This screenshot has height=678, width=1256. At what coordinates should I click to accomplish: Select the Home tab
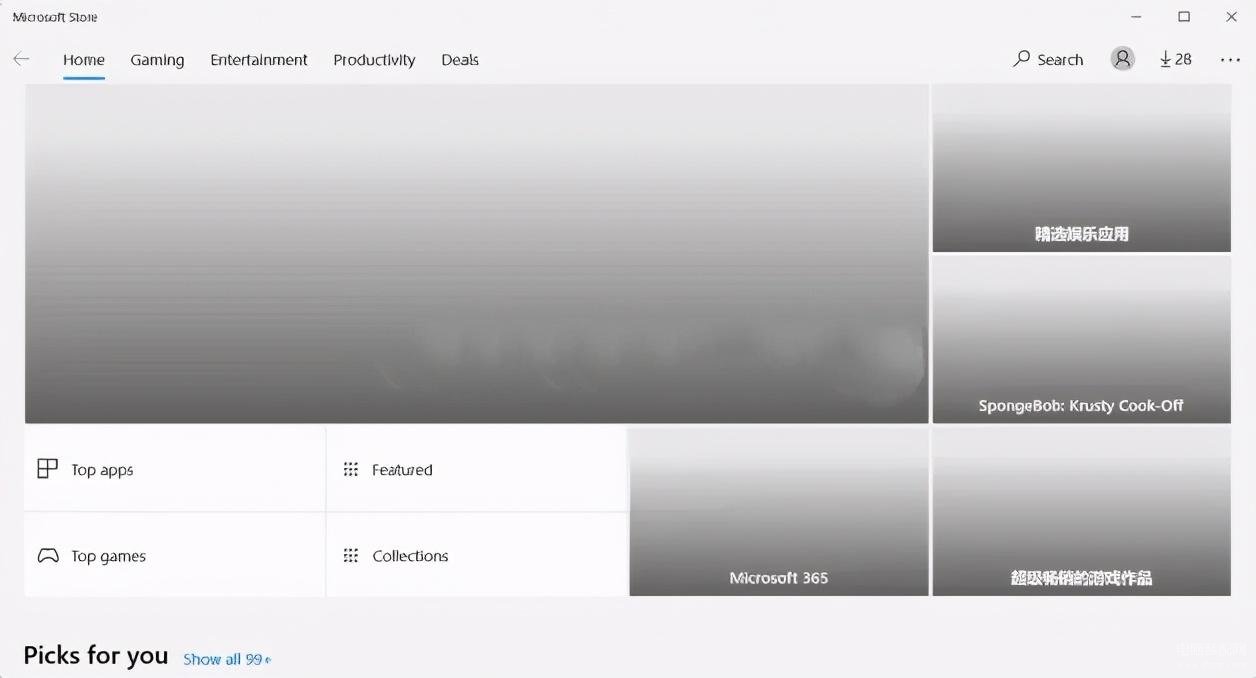tap(84, 60)
